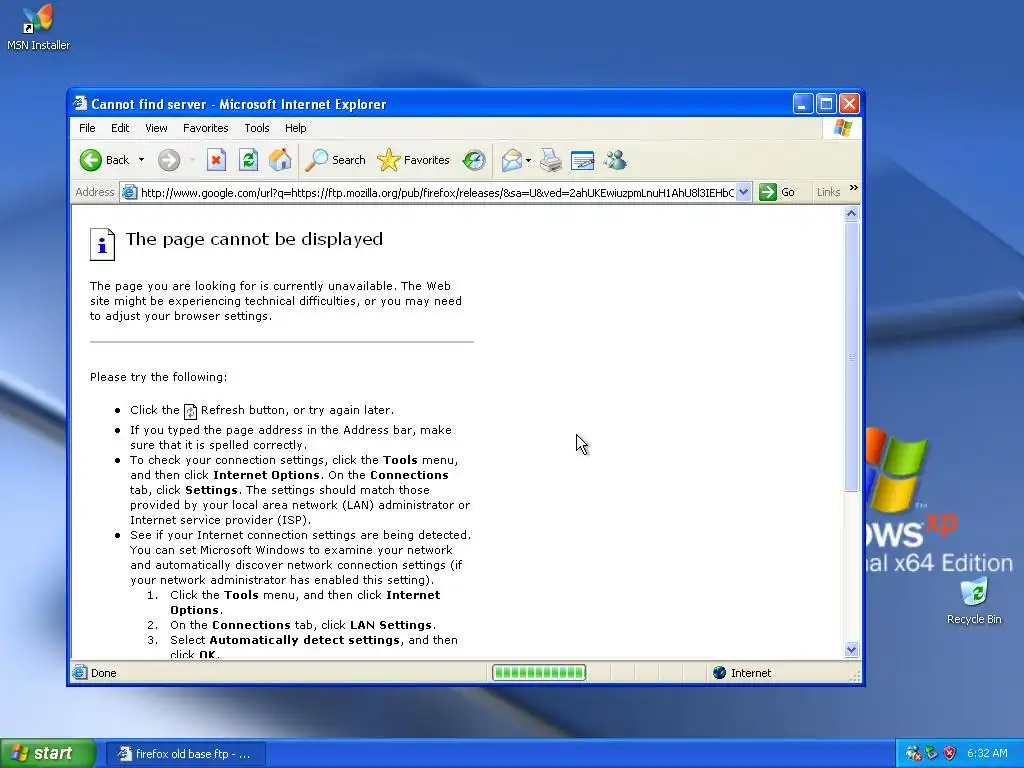Click the info page icon beside error heading
Screen dimensions: 1024x768
point(103,244)
